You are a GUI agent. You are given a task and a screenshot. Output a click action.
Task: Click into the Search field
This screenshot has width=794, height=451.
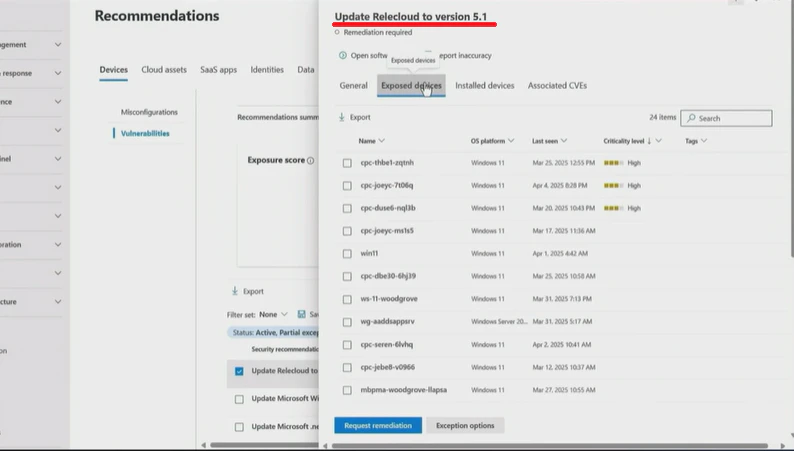pos(726,118)
